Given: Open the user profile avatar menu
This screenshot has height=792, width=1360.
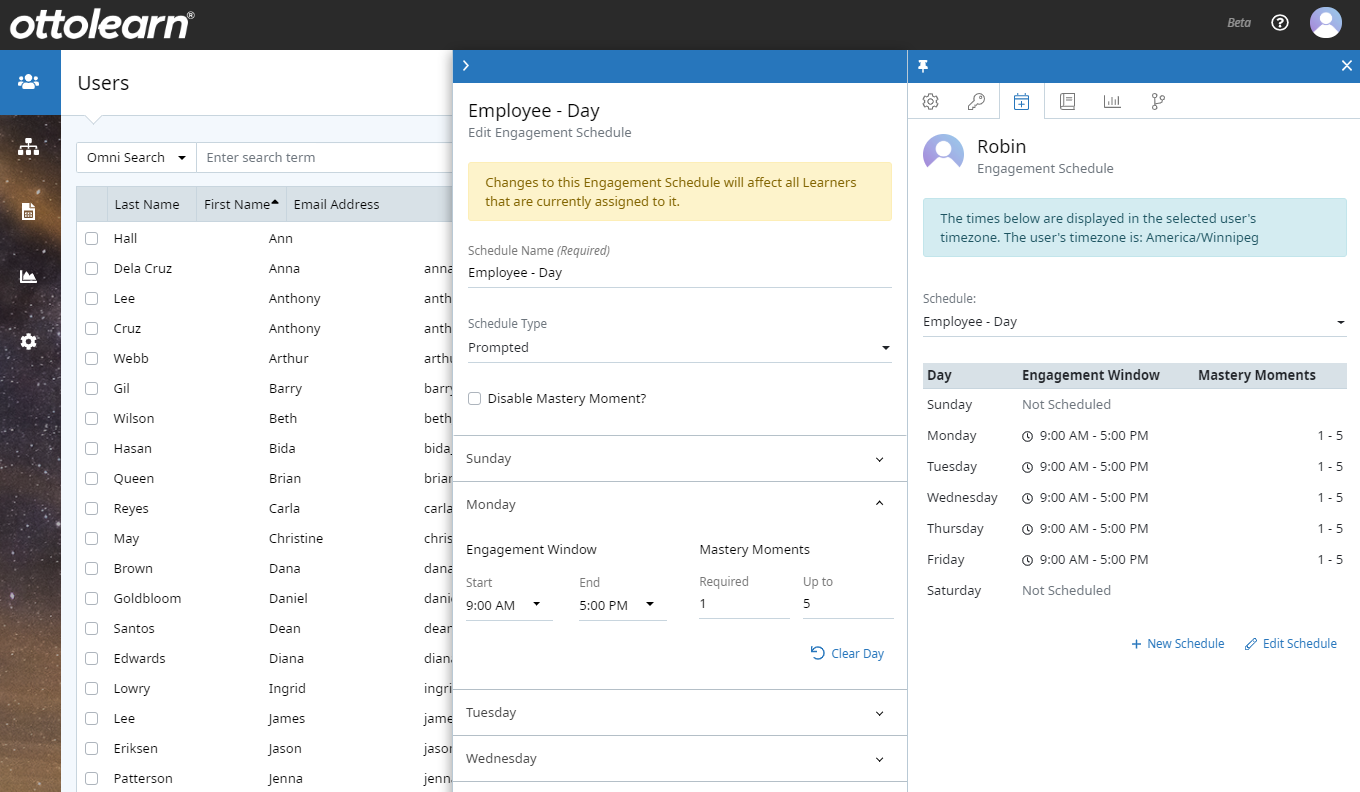Looking at the screenshot, I should 1326,23.
